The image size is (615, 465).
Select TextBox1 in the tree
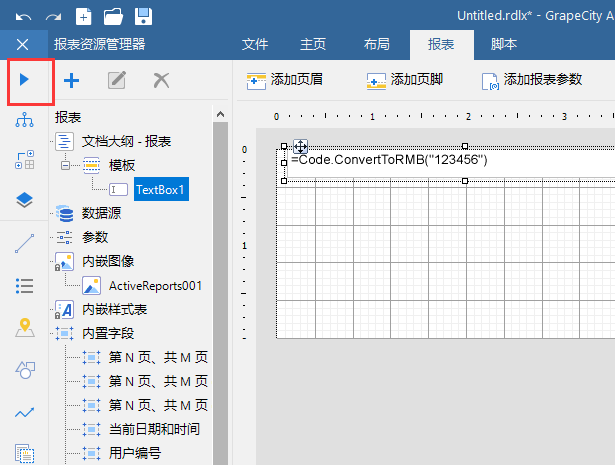161,189
